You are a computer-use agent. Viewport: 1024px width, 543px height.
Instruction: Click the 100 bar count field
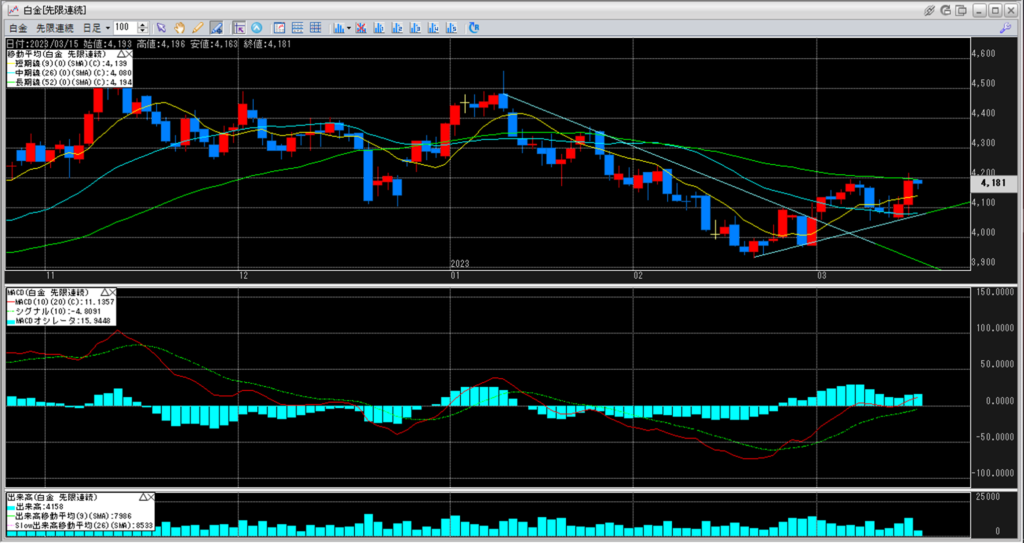click(x=124, y=27)
